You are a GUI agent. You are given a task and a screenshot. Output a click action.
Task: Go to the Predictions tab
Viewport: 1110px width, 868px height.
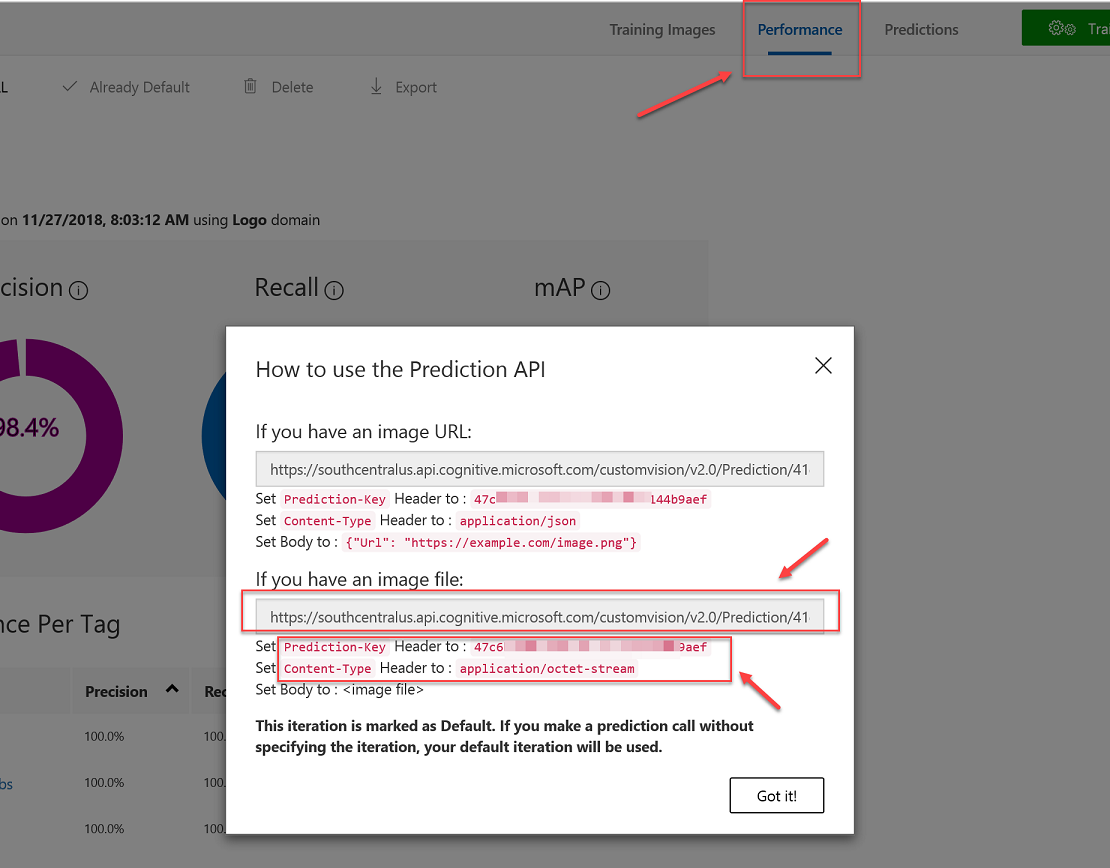tap(921, 30)
